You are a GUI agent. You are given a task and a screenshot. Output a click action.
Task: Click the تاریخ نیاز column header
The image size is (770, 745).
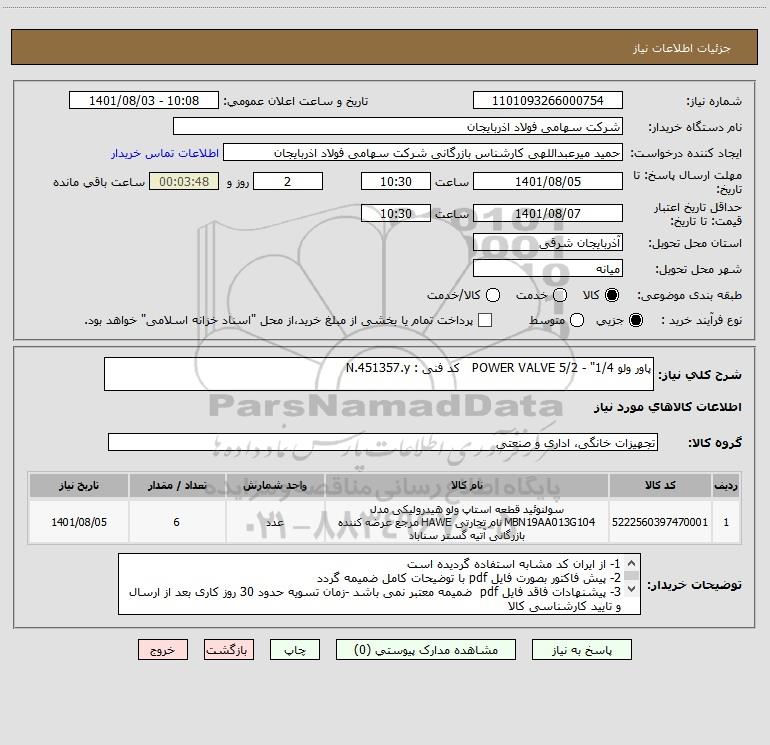pos(79,485)
